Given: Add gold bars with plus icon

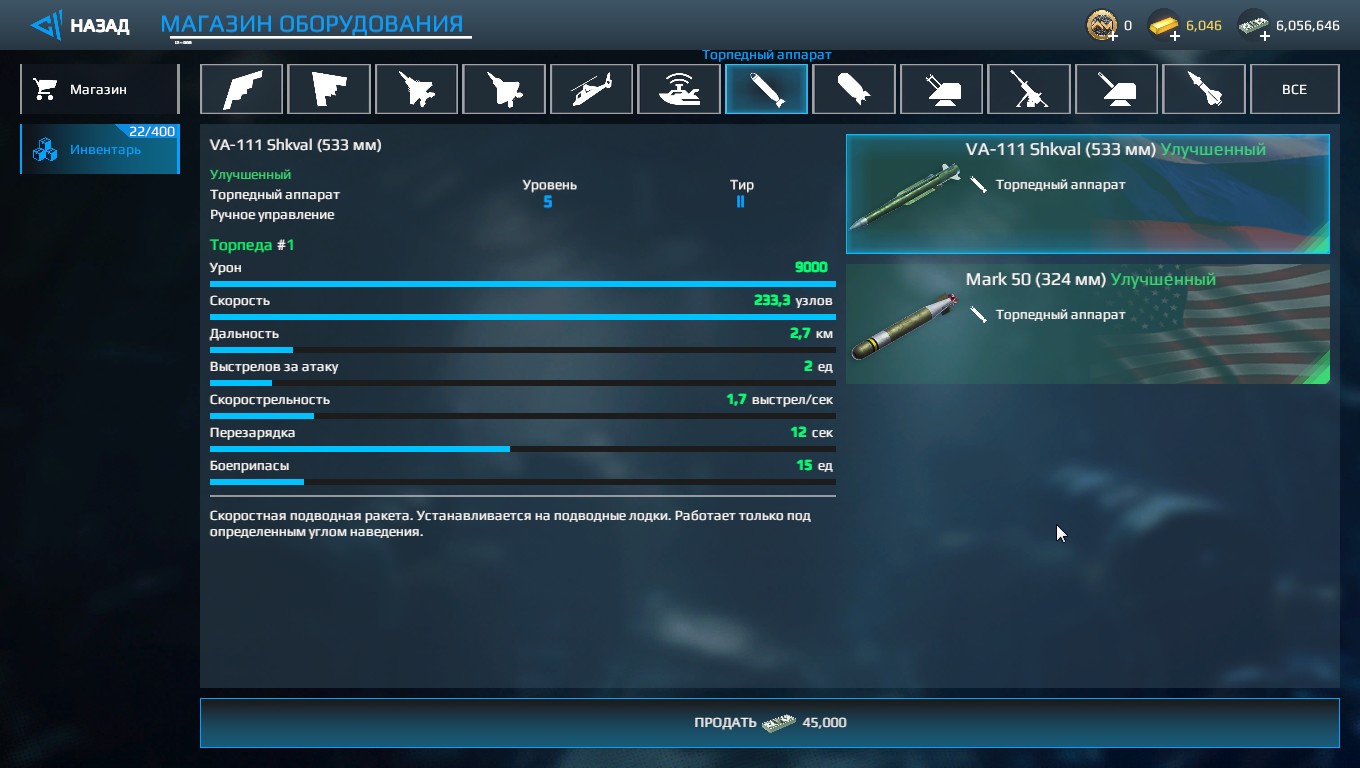Looking at the screenshot, I should [1174, 36].
